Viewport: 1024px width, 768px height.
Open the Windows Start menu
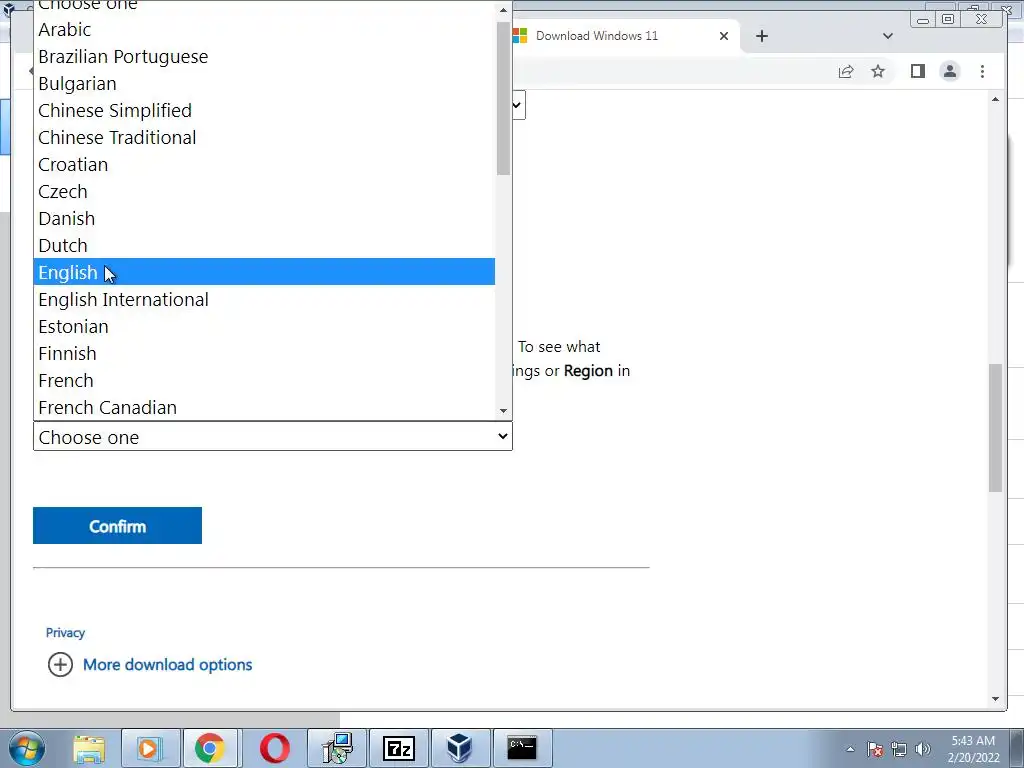(x=28, y=748)
